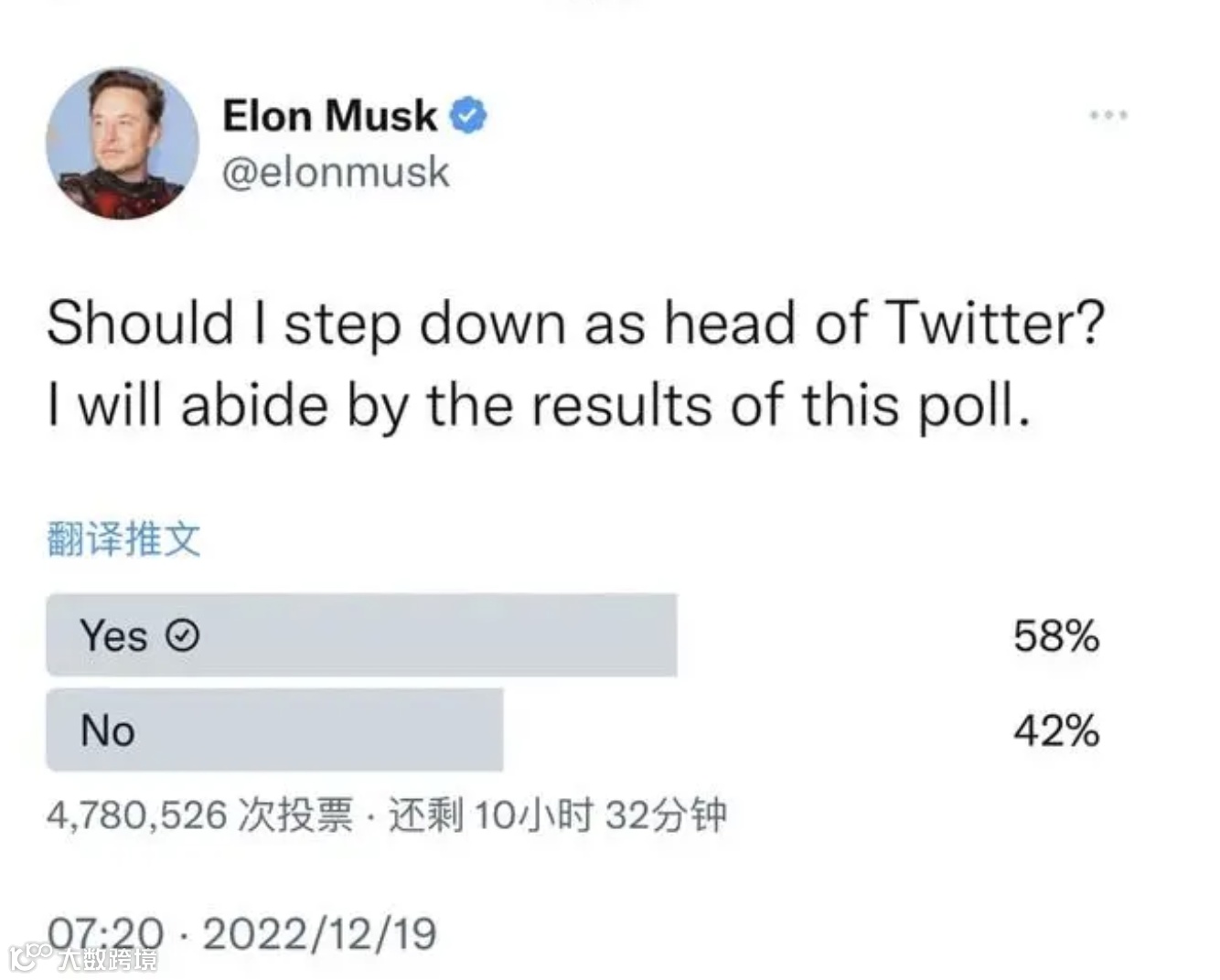Image resolution: width=1220 pixels, height=980 pixels.
Task: Click the 4,780,526 次投票 vote count
Action: [199, 815]
